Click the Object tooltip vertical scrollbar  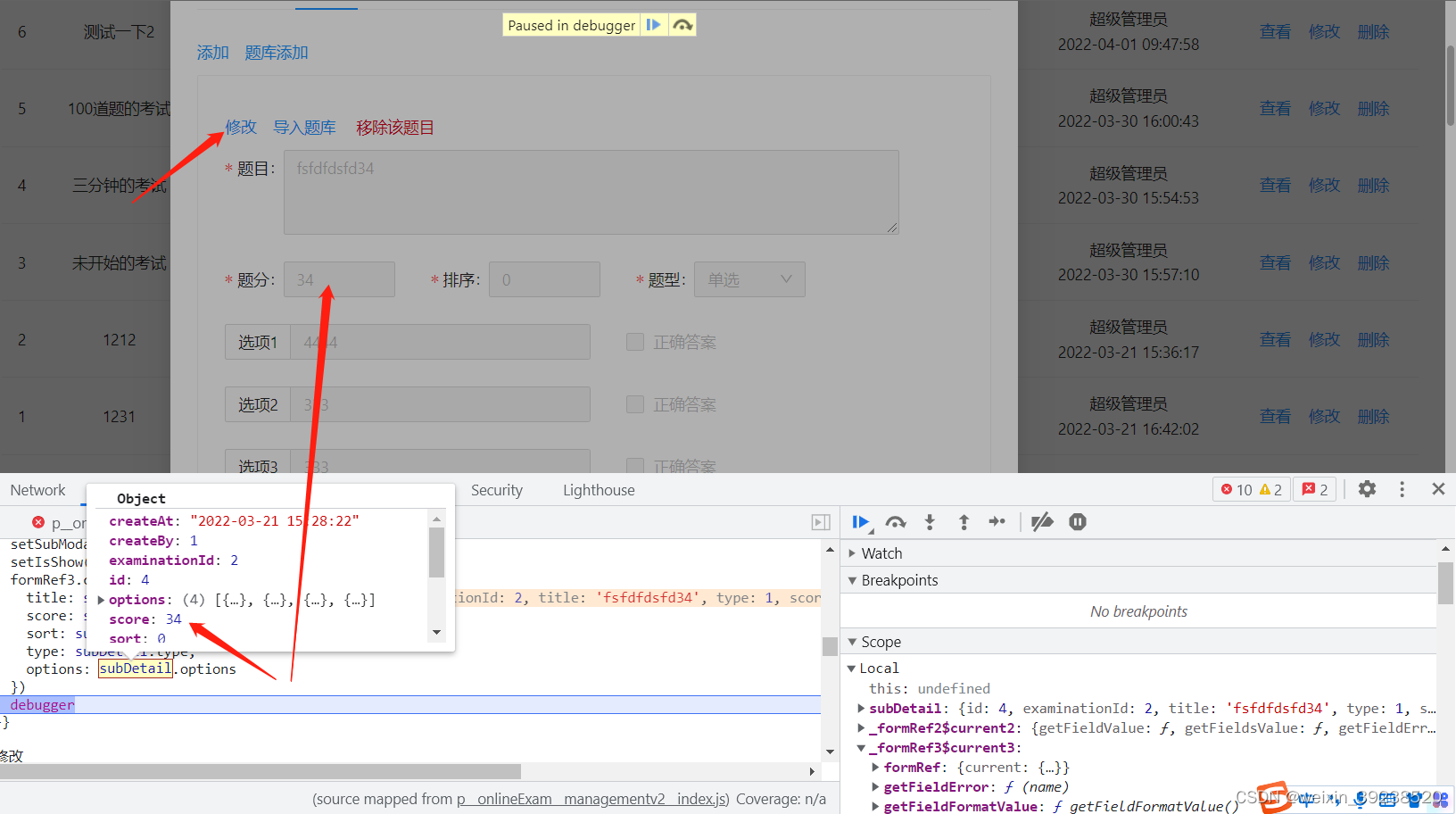(436, 552)
